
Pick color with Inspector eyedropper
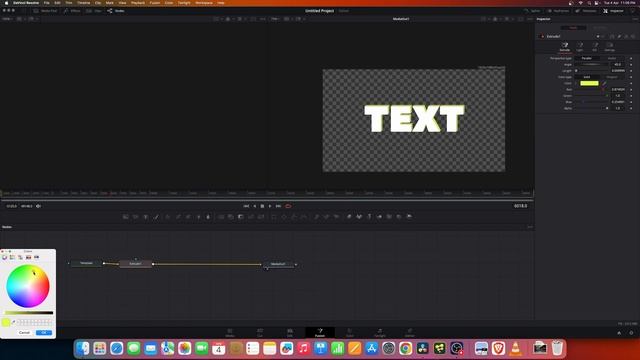[x=604, y=83]
